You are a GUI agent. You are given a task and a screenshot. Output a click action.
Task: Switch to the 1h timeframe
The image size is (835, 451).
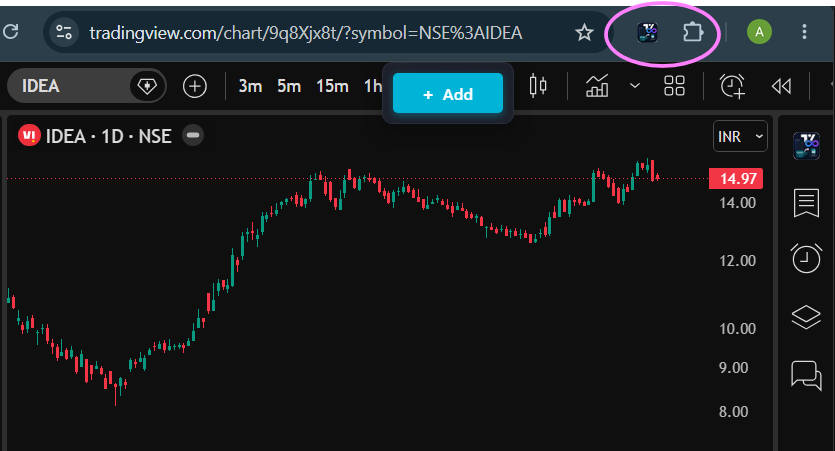[373, 86]
